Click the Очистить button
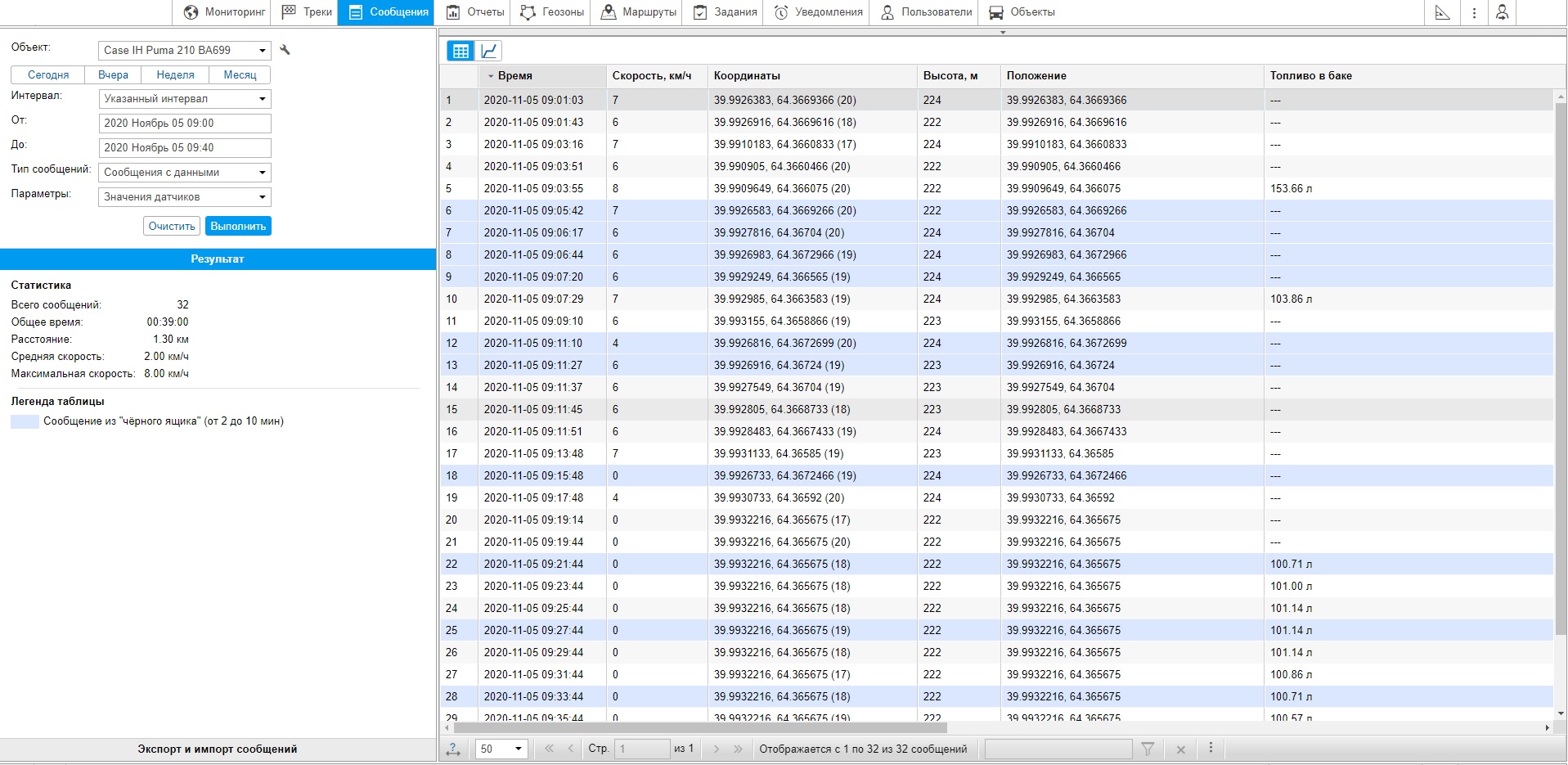 (172, 226)
